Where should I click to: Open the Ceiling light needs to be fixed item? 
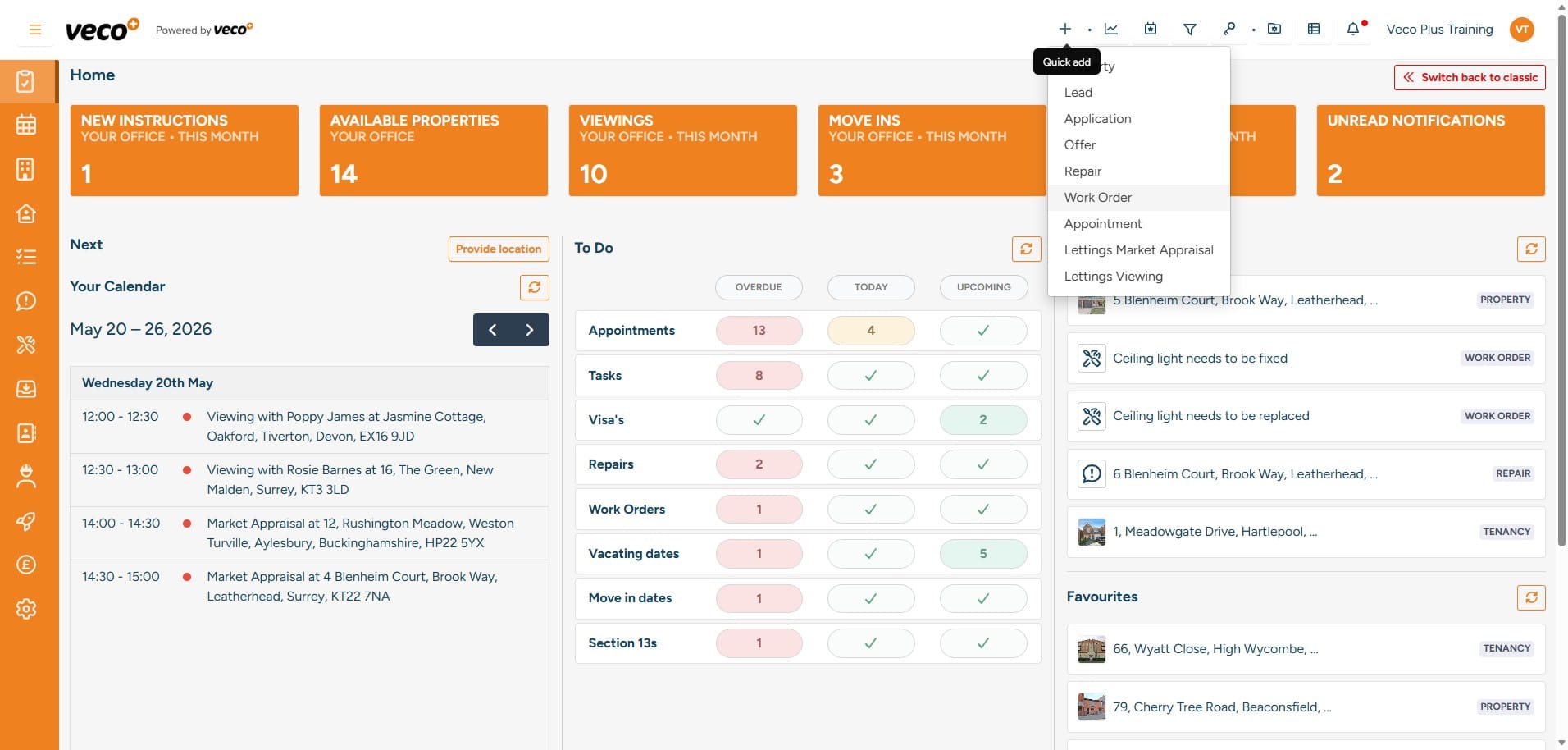[x=1306, y=358]
